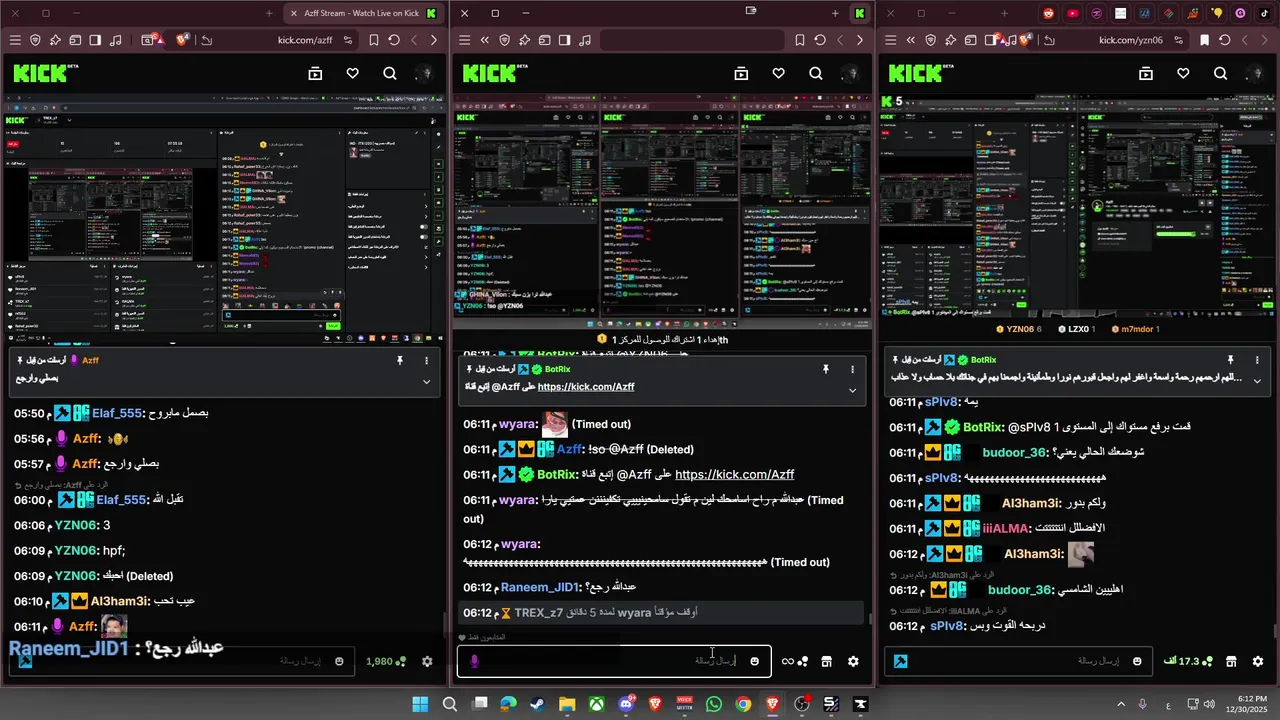The width and height of the screenshot is (1280, 720).
Task: Expand collapsed toolbar chevrons in middle browser
Action: click(x=485, y=40)
